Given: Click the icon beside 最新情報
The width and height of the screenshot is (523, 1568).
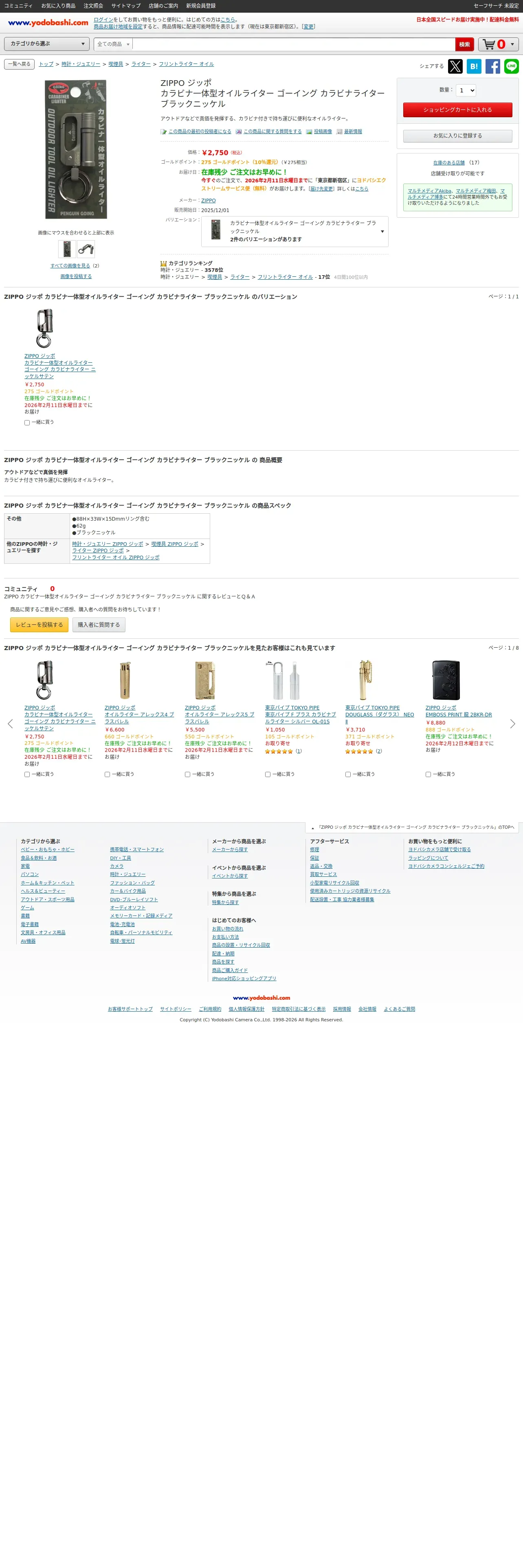Looking at the screenshot, I should (339, 131).
